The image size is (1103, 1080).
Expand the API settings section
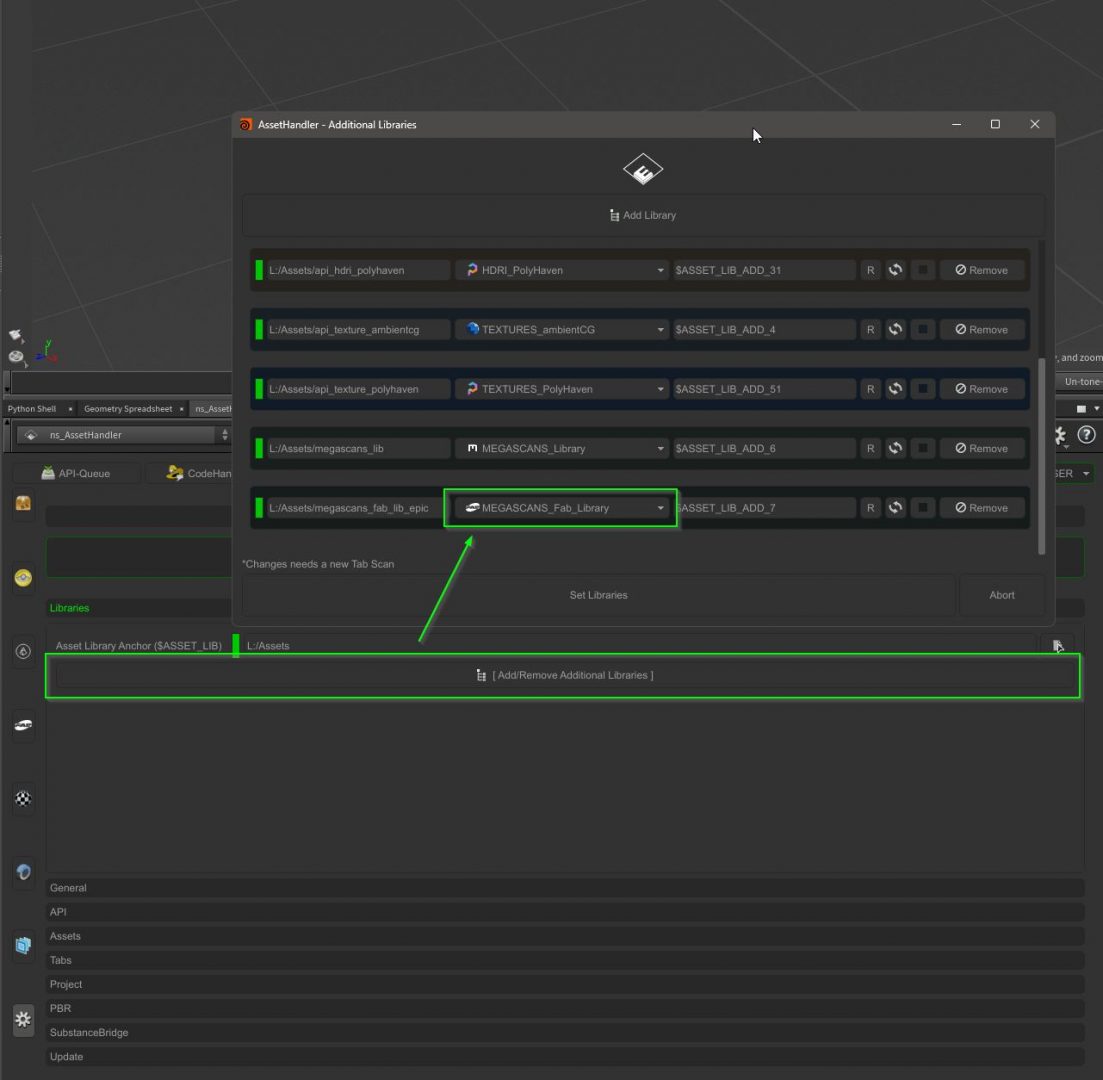tap(565, 912)
